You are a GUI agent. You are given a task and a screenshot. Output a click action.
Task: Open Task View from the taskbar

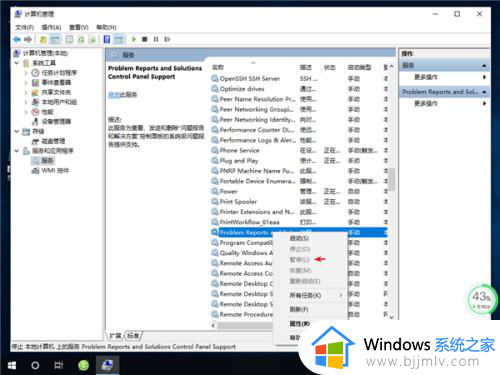pos(59,366)
